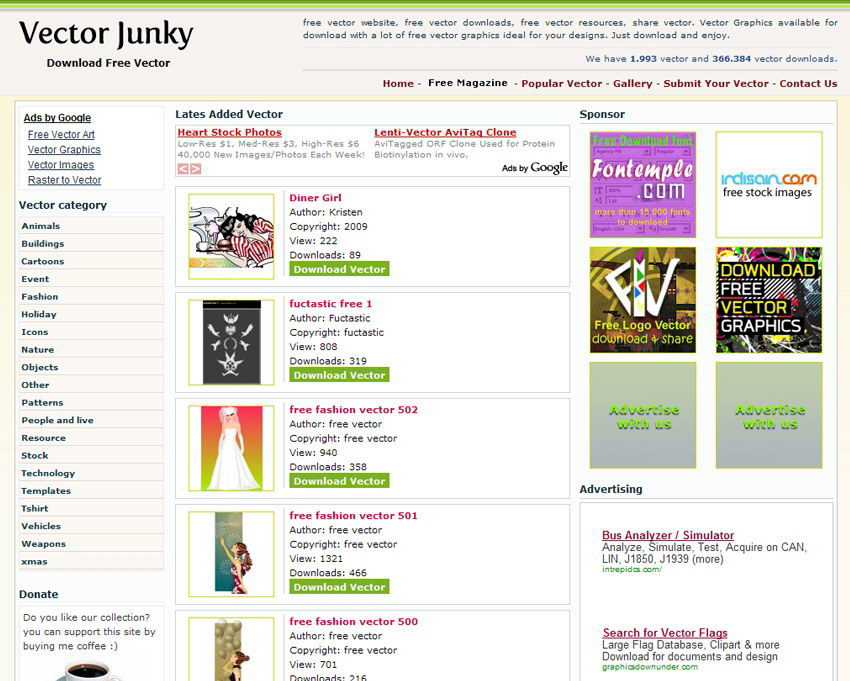Select the Other category
Viewport: 850px width, 681px height.
point(91,385)
